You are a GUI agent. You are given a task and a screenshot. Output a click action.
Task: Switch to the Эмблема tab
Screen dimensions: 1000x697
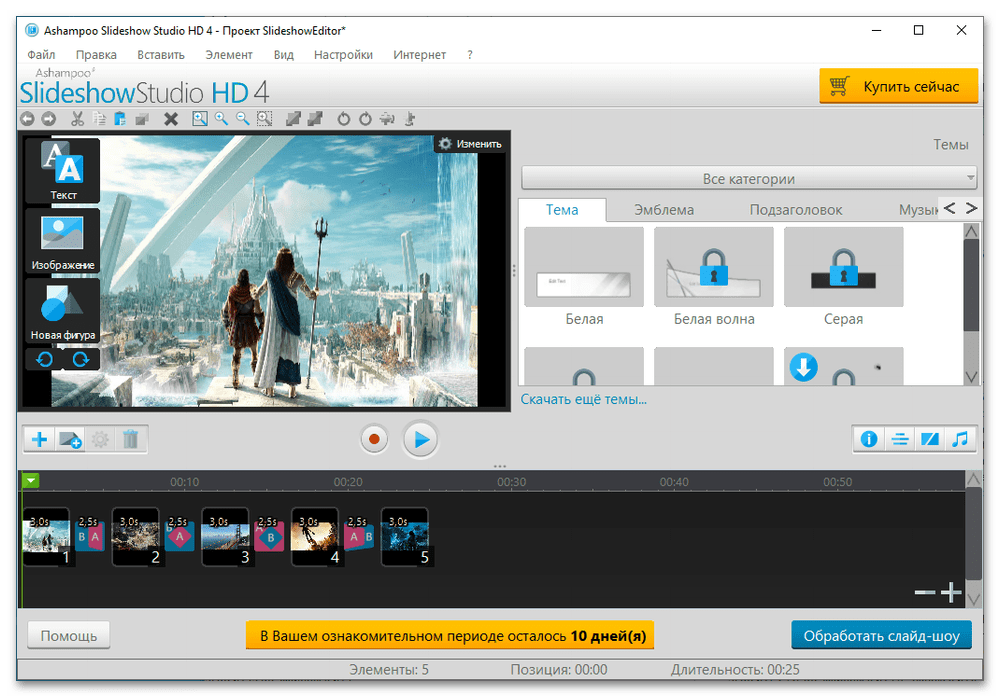pos(664,210)
